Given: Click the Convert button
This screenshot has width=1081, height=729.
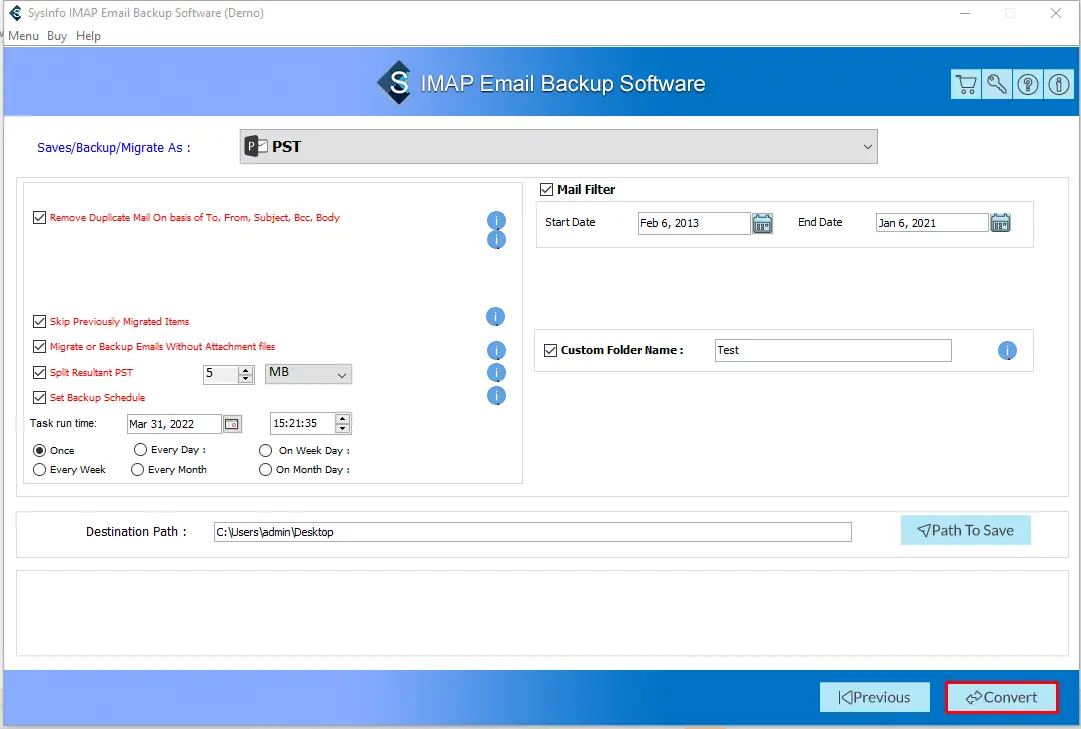Looking at the screenshot, I should pyautogui.click(x=1001, y=697).
